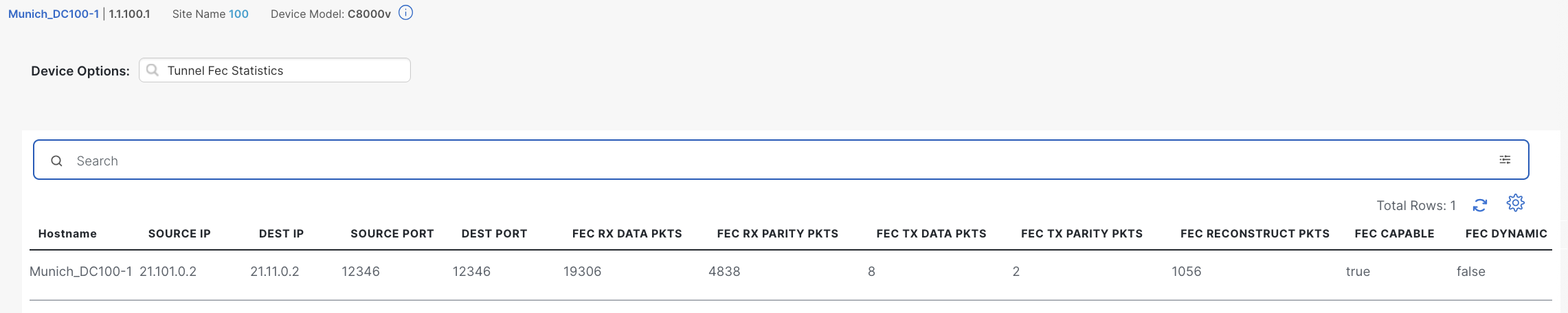Refresh the FEC statistics table

click(x=1480, y=205)
